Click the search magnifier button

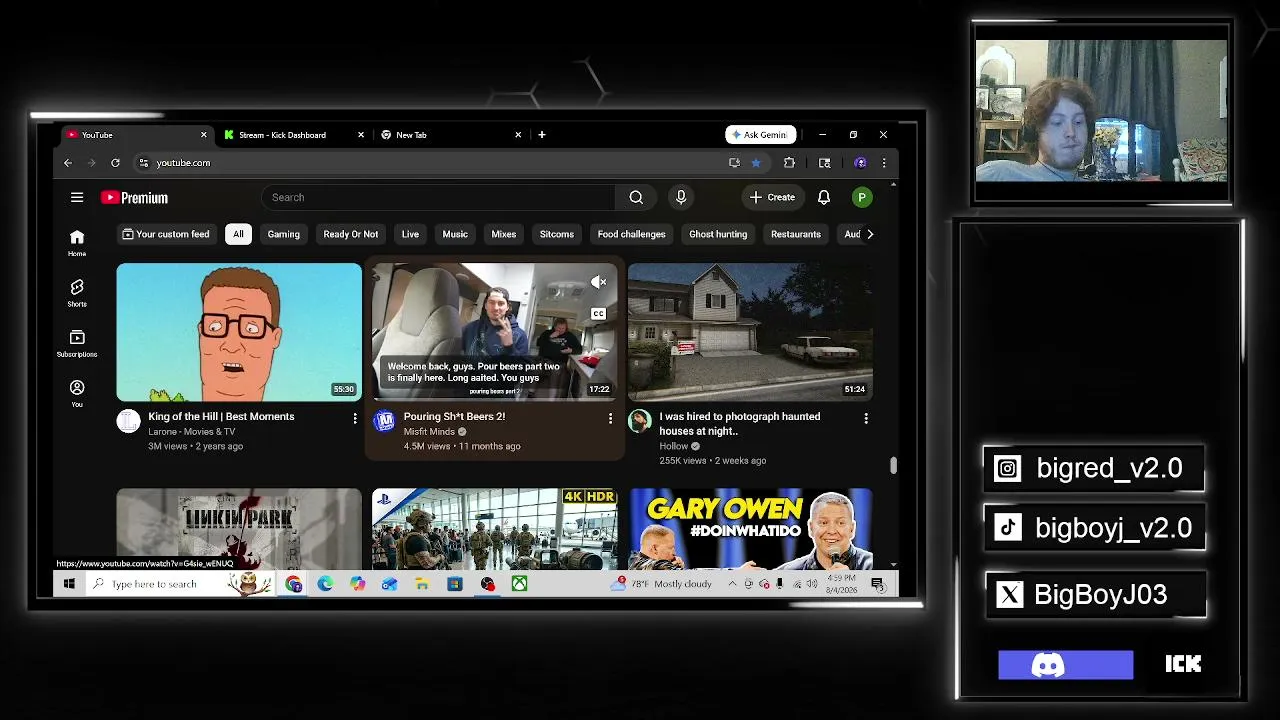pyautogui.click(x=636, y=197)
